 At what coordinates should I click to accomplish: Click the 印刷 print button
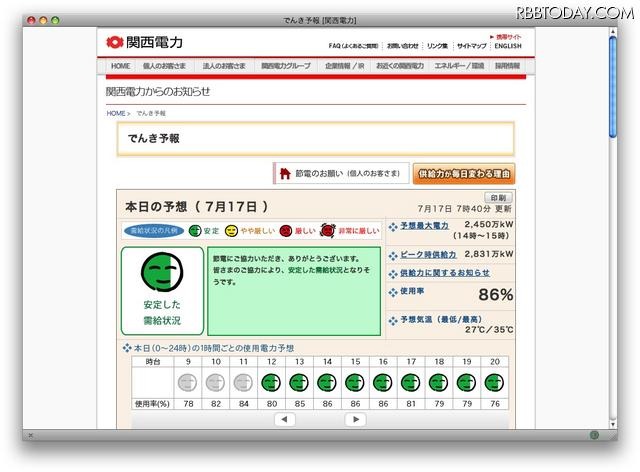[498, 198]
